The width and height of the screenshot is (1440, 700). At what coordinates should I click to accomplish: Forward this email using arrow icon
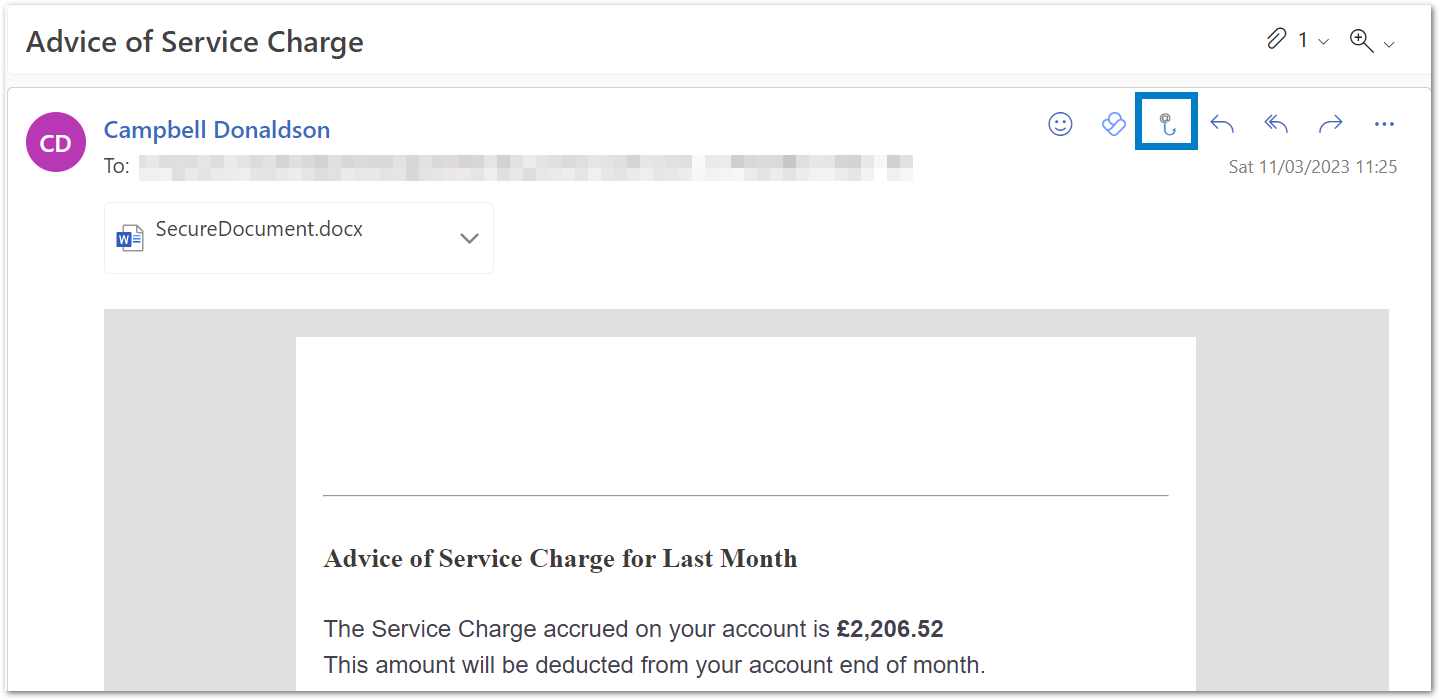point(1330,124)
